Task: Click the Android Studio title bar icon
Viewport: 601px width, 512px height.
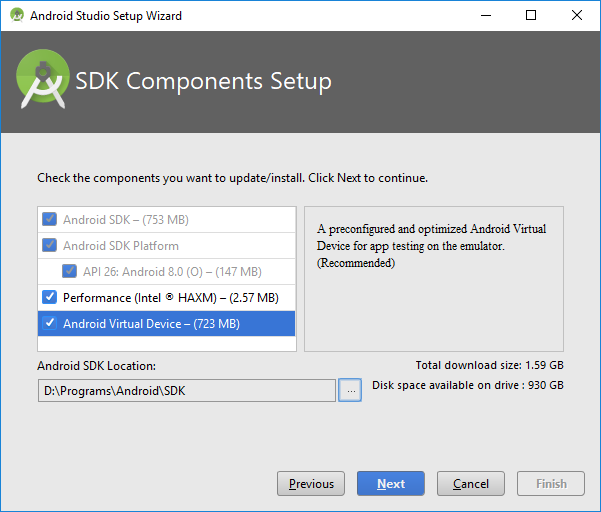Action: [x=17, y=15]
